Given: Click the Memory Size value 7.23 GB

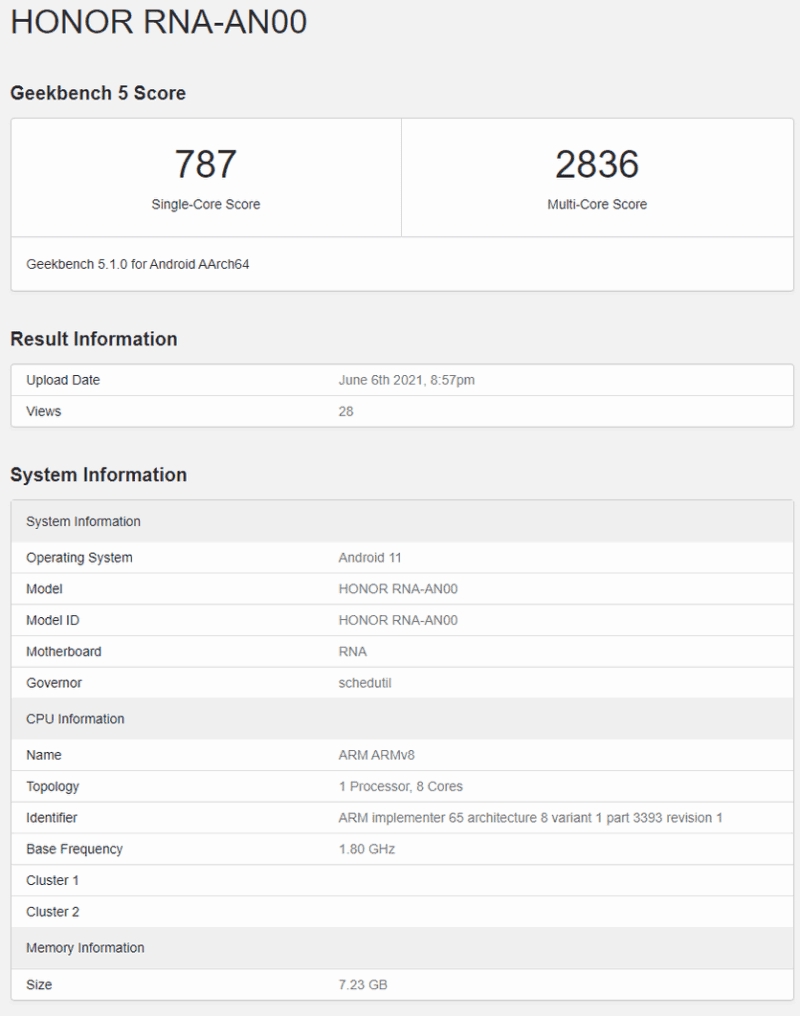Looking at the screenshot, I should pos(364,983).
